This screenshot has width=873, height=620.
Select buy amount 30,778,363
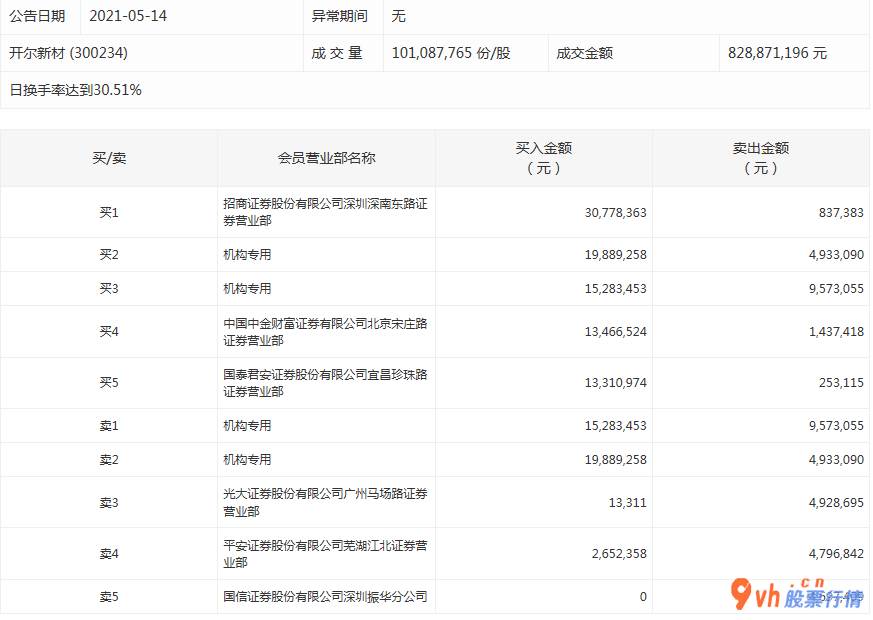[615, 213]
